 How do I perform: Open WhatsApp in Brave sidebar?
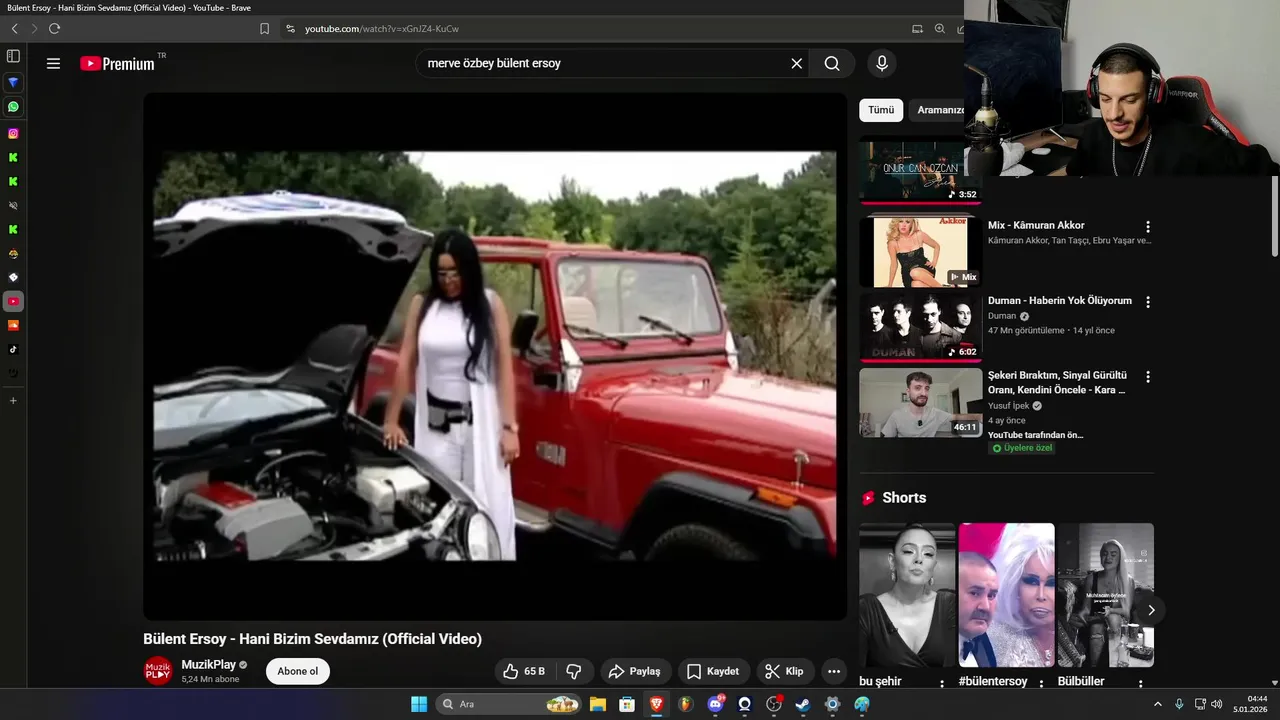coord(13,107)
